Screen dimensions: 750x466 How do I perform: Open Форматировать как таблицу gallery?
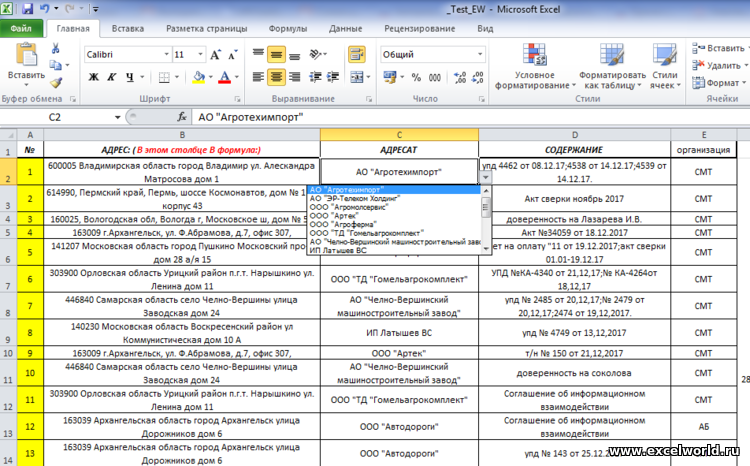[612, 66]
